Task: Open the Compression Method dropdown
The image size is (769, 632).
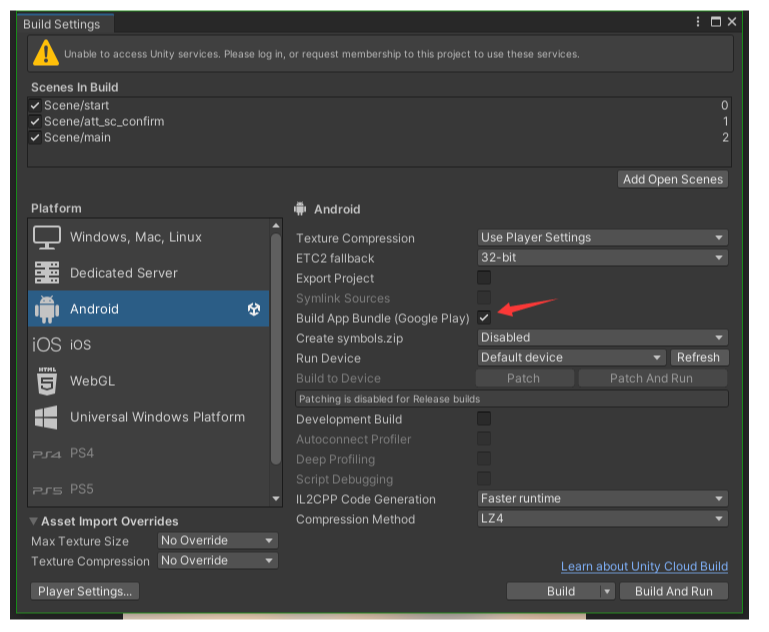Action: click(603, 519)
